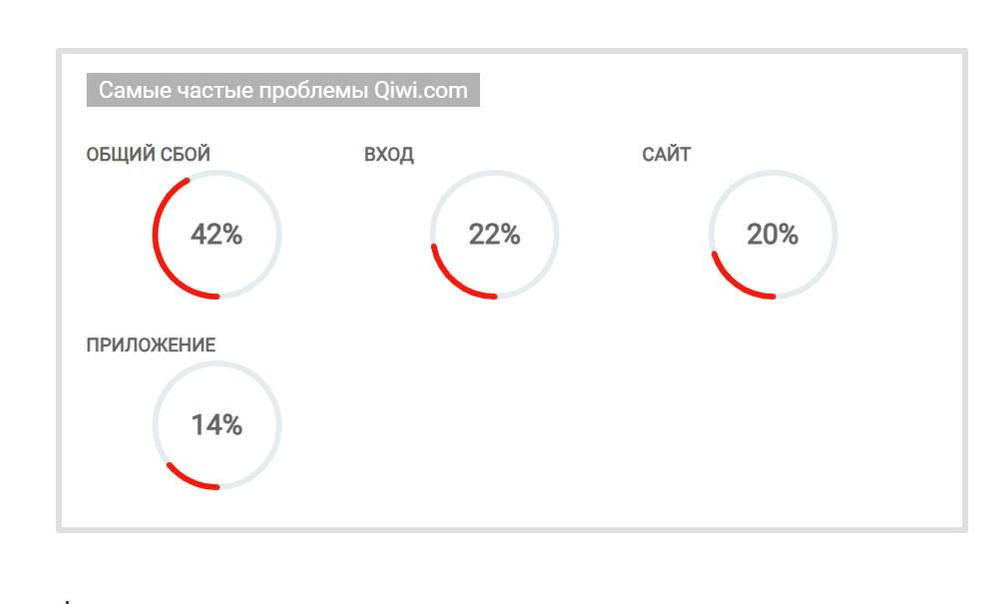
Task: Select the "ОБЩИЙ СБОЙ" label
Action: 148,155
